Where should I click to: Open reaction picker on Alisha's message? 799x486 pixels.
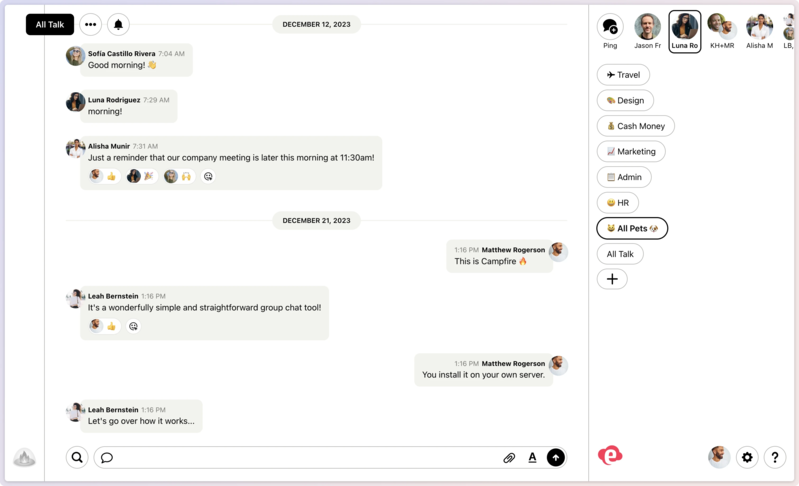click(208, 176)
